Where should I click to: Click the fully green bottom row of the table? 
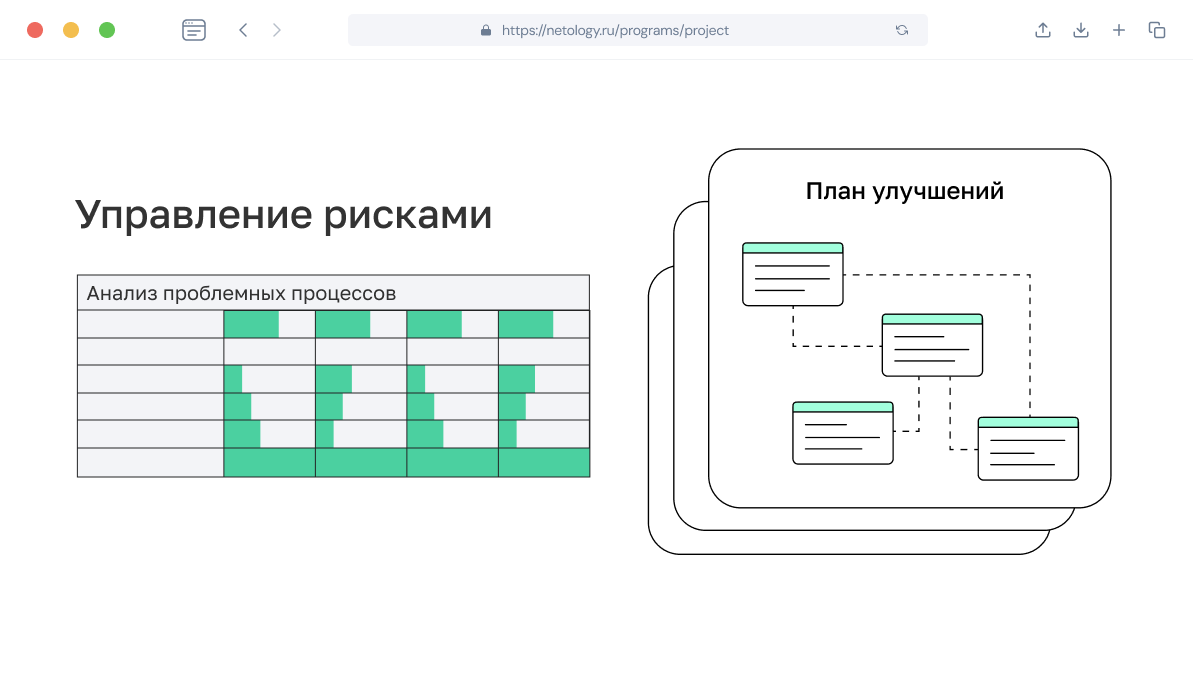click(406, 463)
